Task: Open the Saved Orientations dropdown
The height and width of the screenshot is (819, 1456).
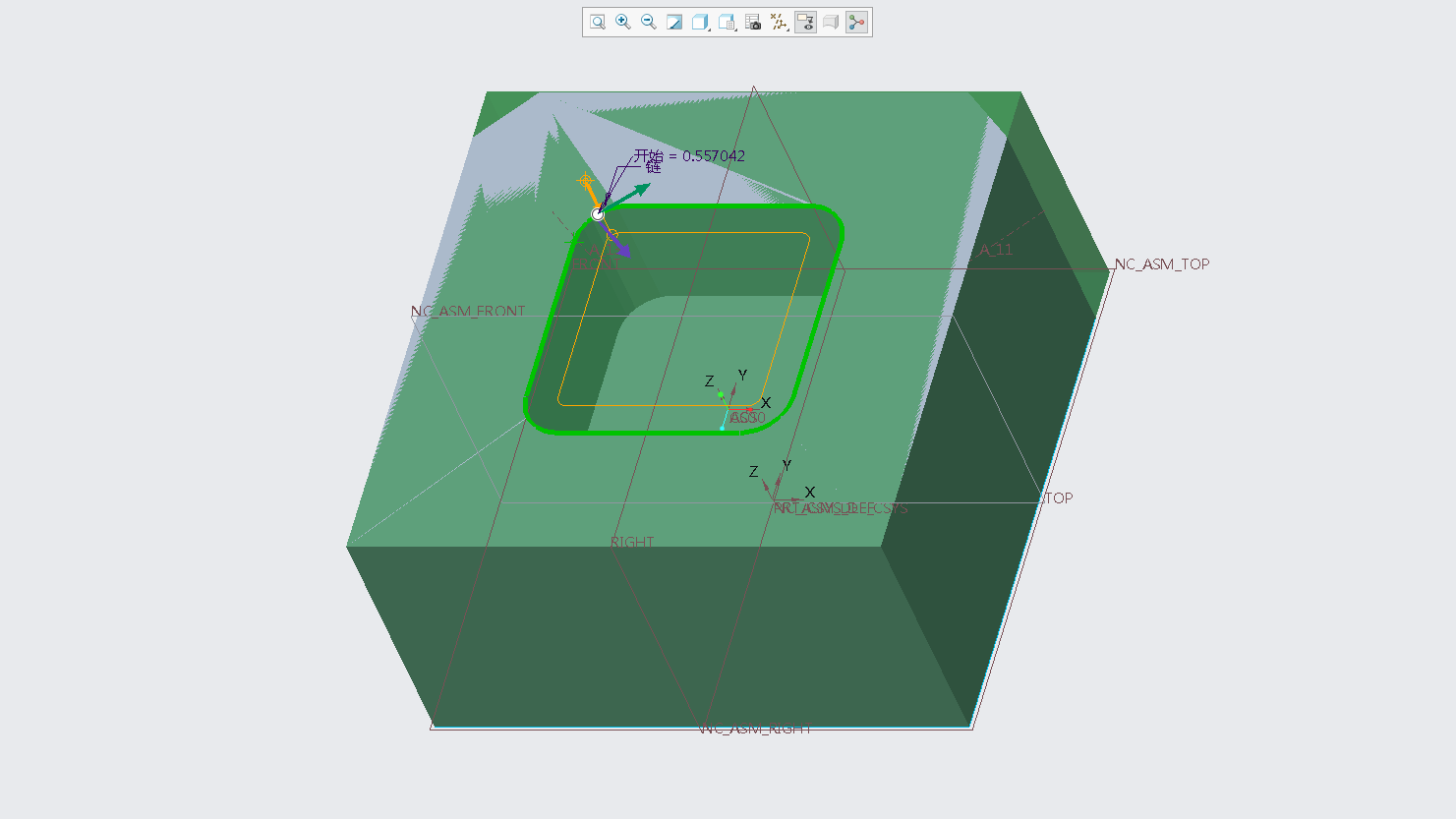Action: [728, 22]
